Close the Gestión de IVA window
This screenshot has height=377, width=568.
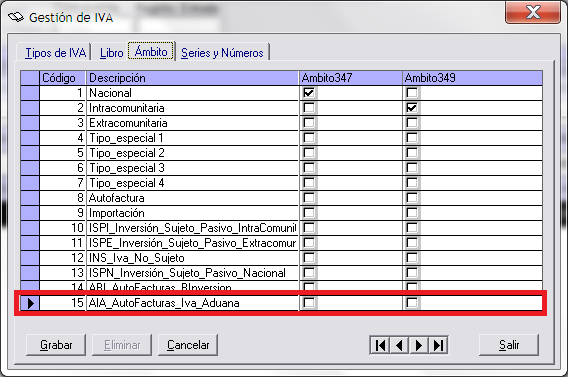[533, 12]
